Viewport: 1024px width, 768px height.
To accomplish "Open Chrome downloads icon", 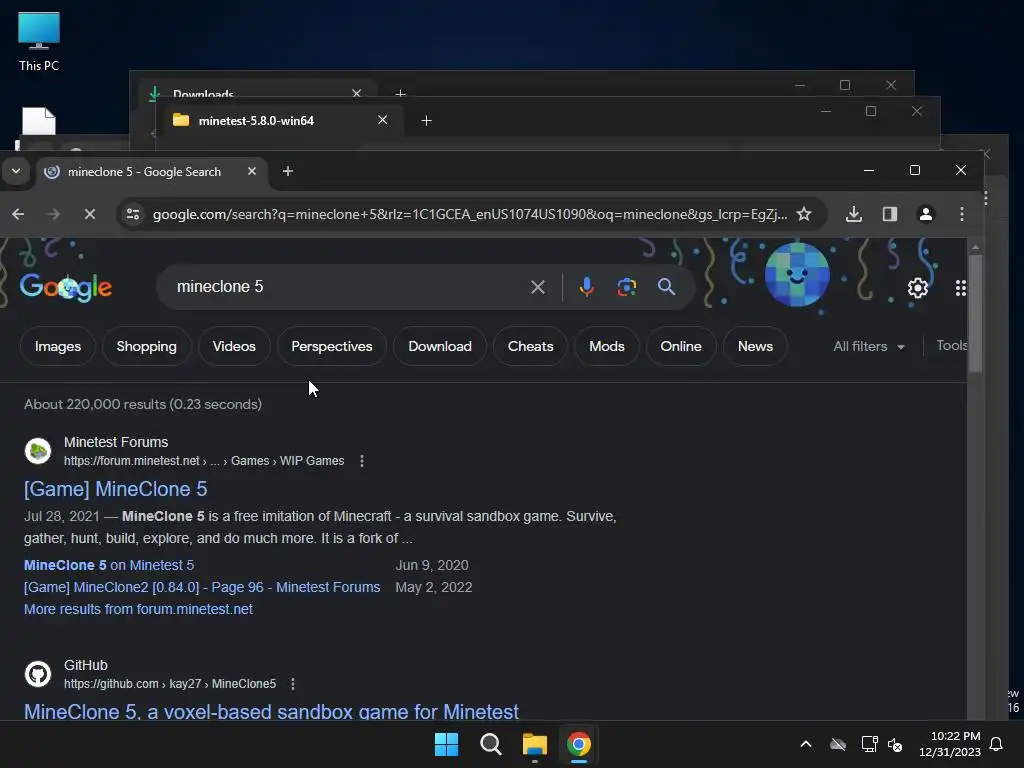I will [x=854, y=214].
